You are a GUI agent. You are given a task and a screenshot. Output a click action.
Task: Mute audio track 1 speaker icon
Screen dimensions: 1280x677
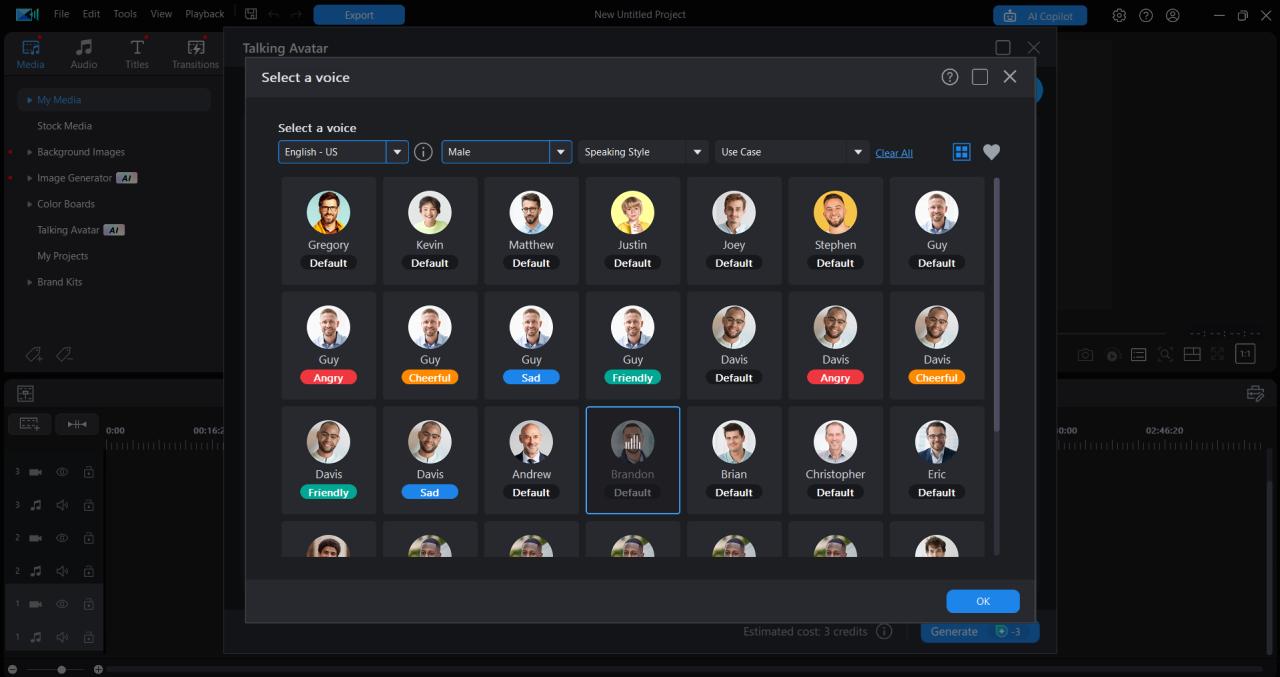62,637
